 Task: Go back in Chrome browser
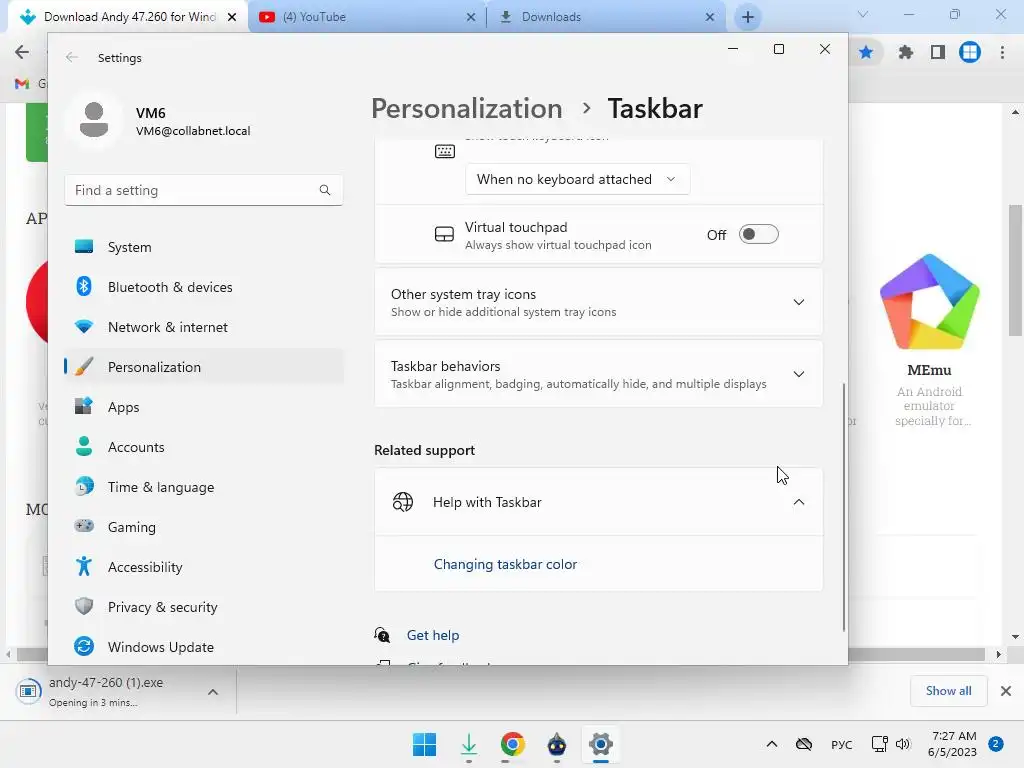[22, 52]
